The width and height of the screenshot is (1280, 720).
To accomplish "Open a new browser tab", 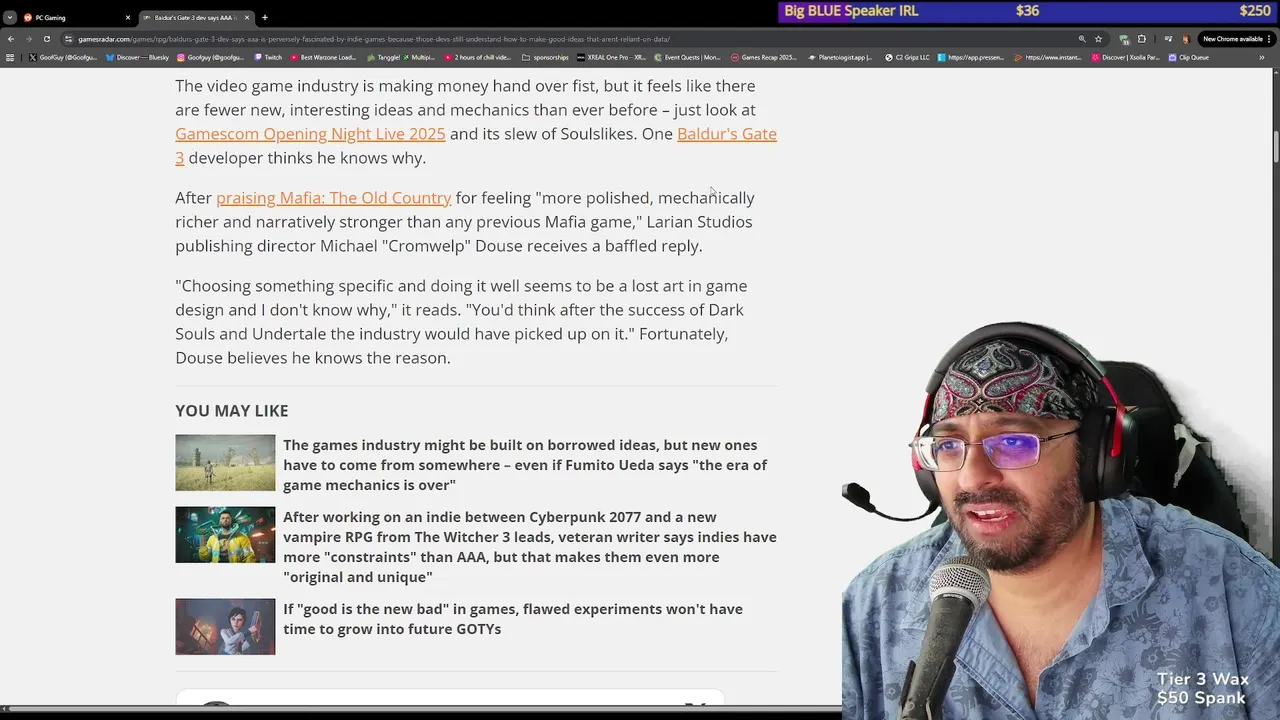I will [x=264, y=17].
